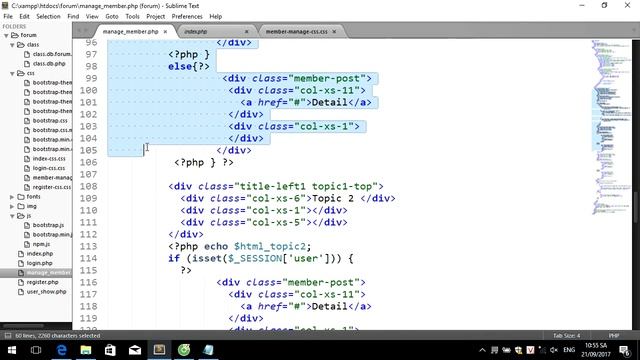This screenshot has height=360, width=640.
Task: Open Mail app from taskbar
Action: 135,350
